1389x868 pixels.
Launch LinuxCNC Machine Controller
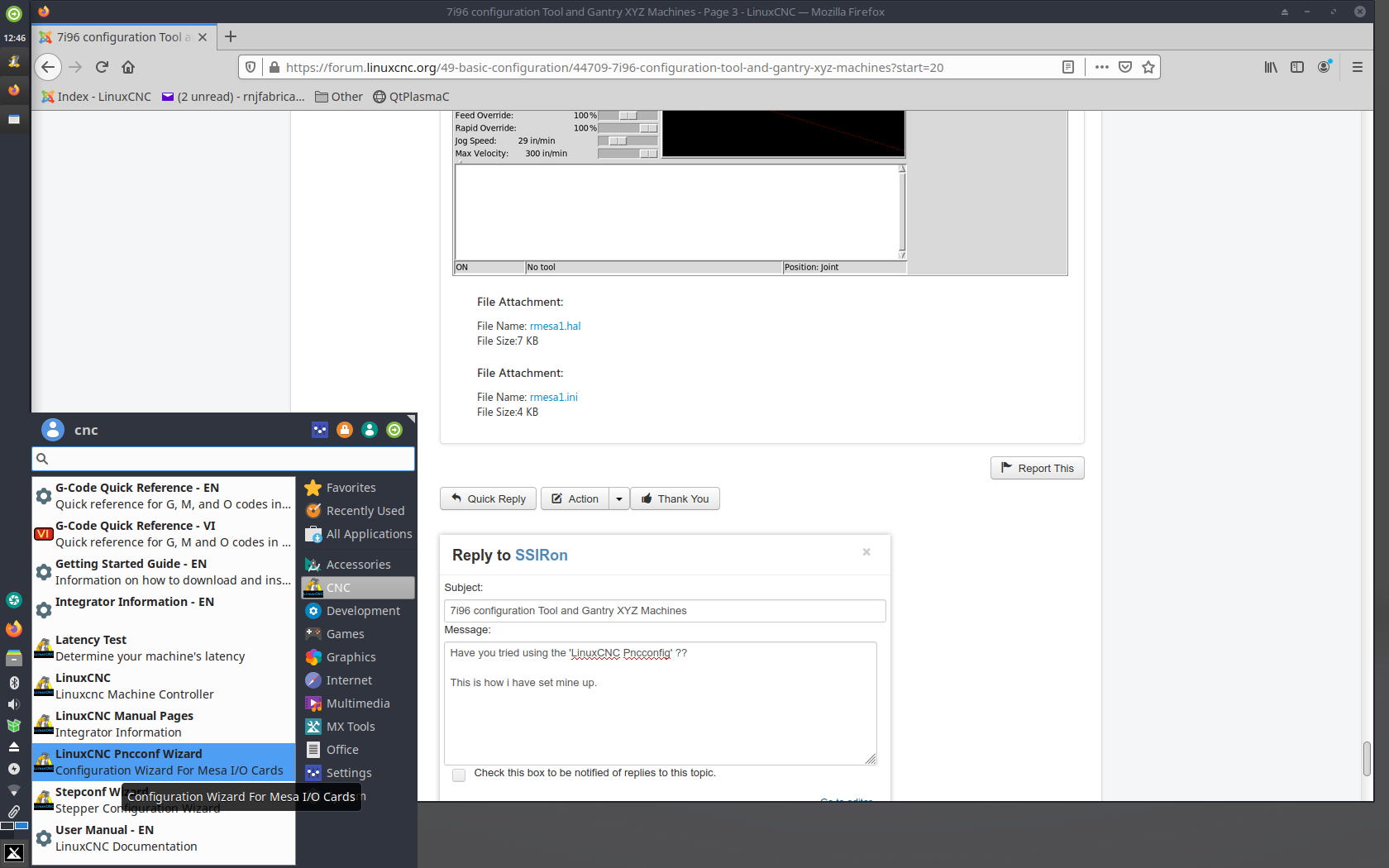(x=164, y=686)
